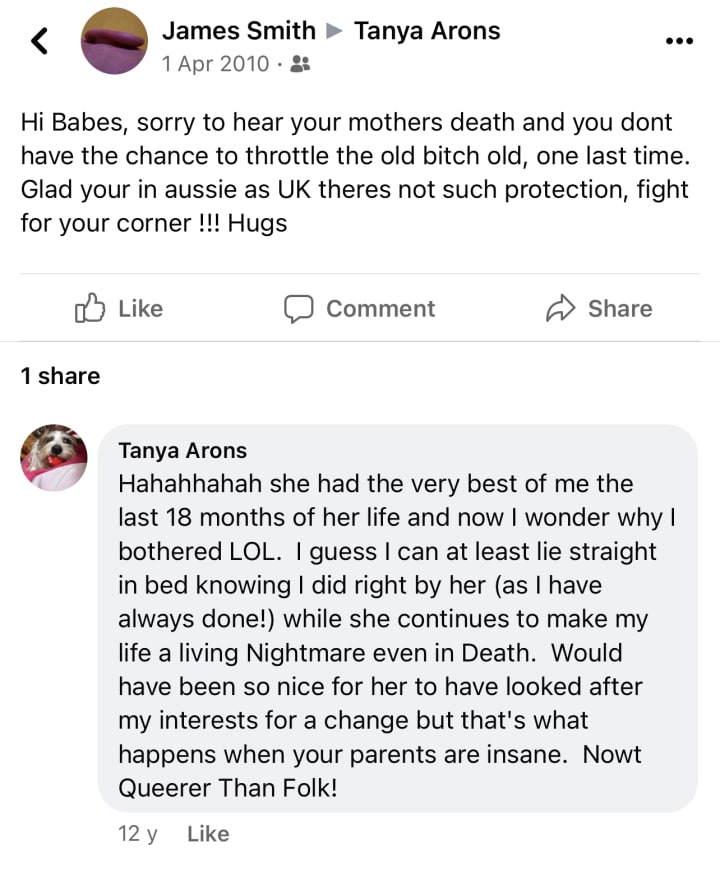Go back using the back arrow
The height and width of the screenshot is (875, 720).
point(39,41)
